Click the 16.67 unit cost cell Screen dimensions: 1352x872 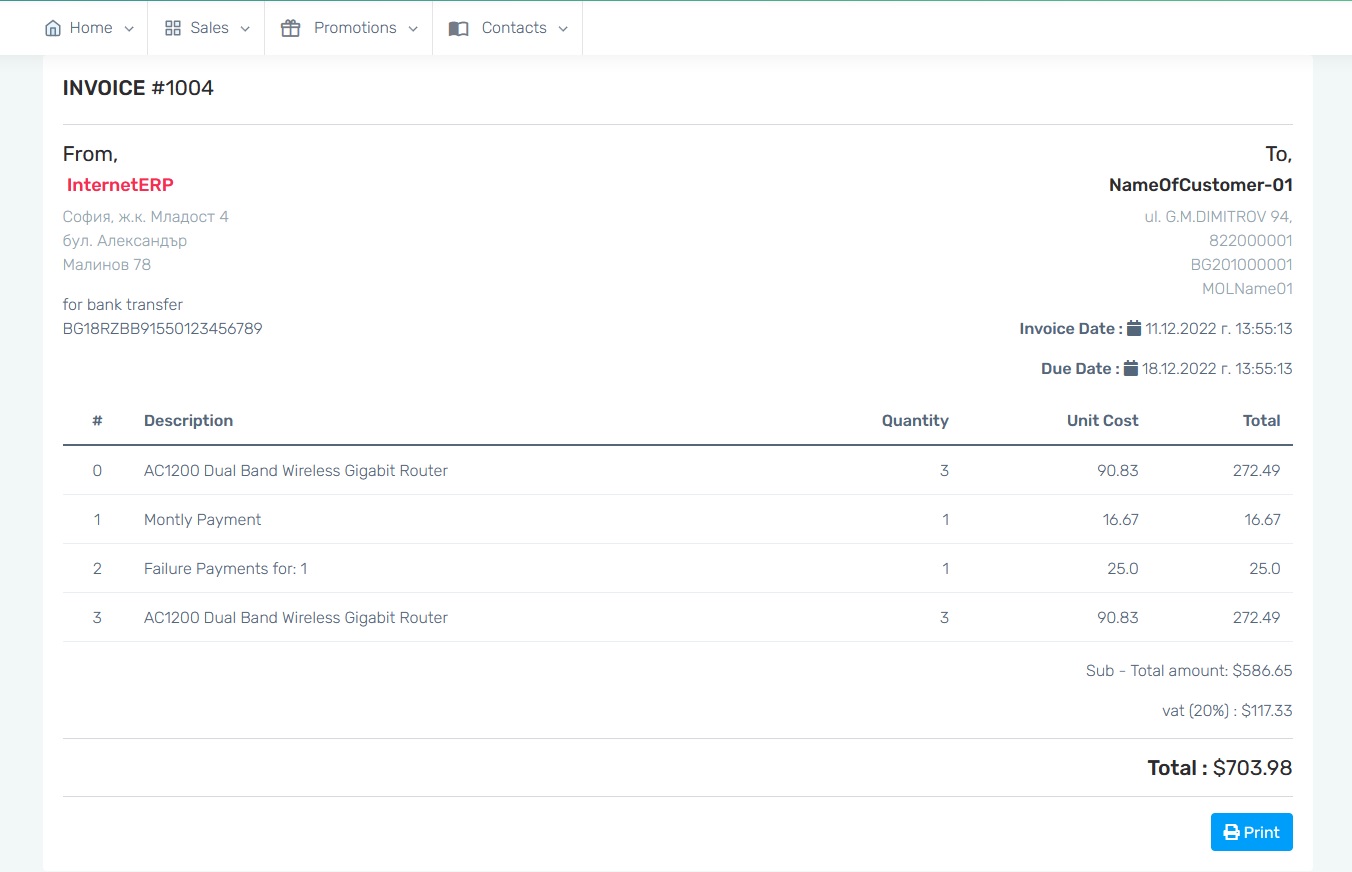click(x=1121, y=520)
